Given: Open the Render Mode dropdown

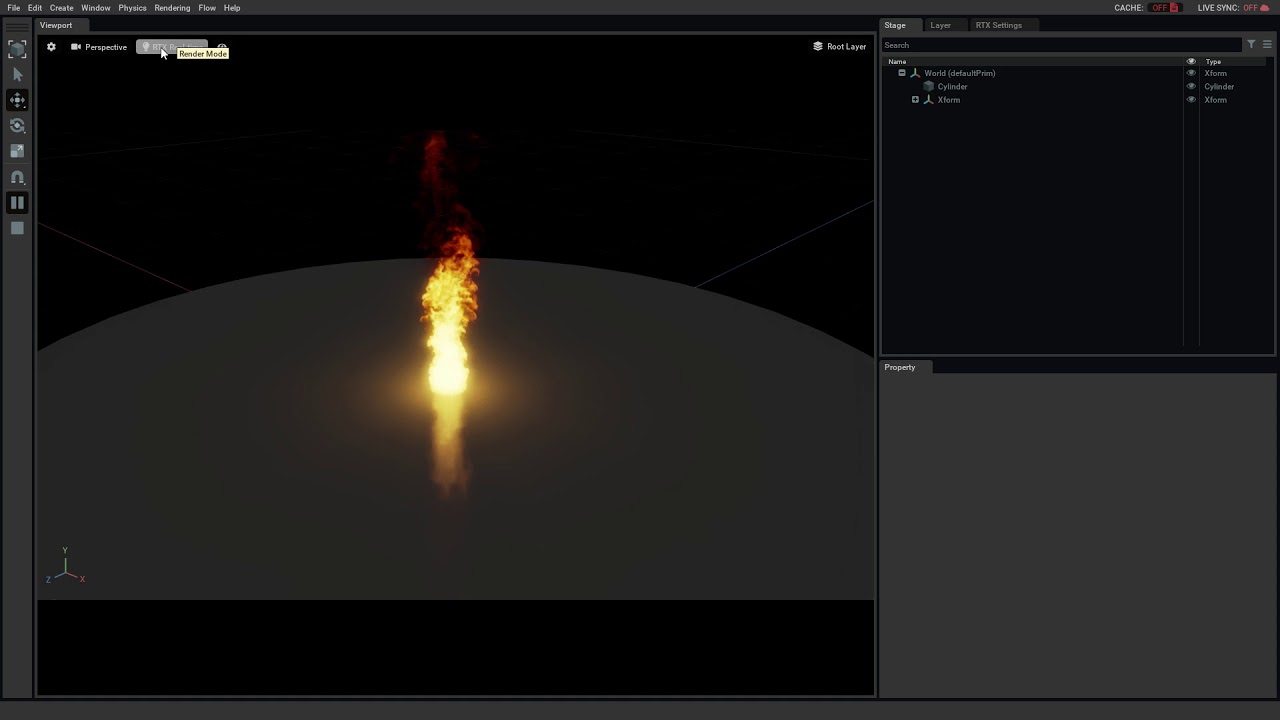Looking at the screenshot, I should tap(172, 47).
